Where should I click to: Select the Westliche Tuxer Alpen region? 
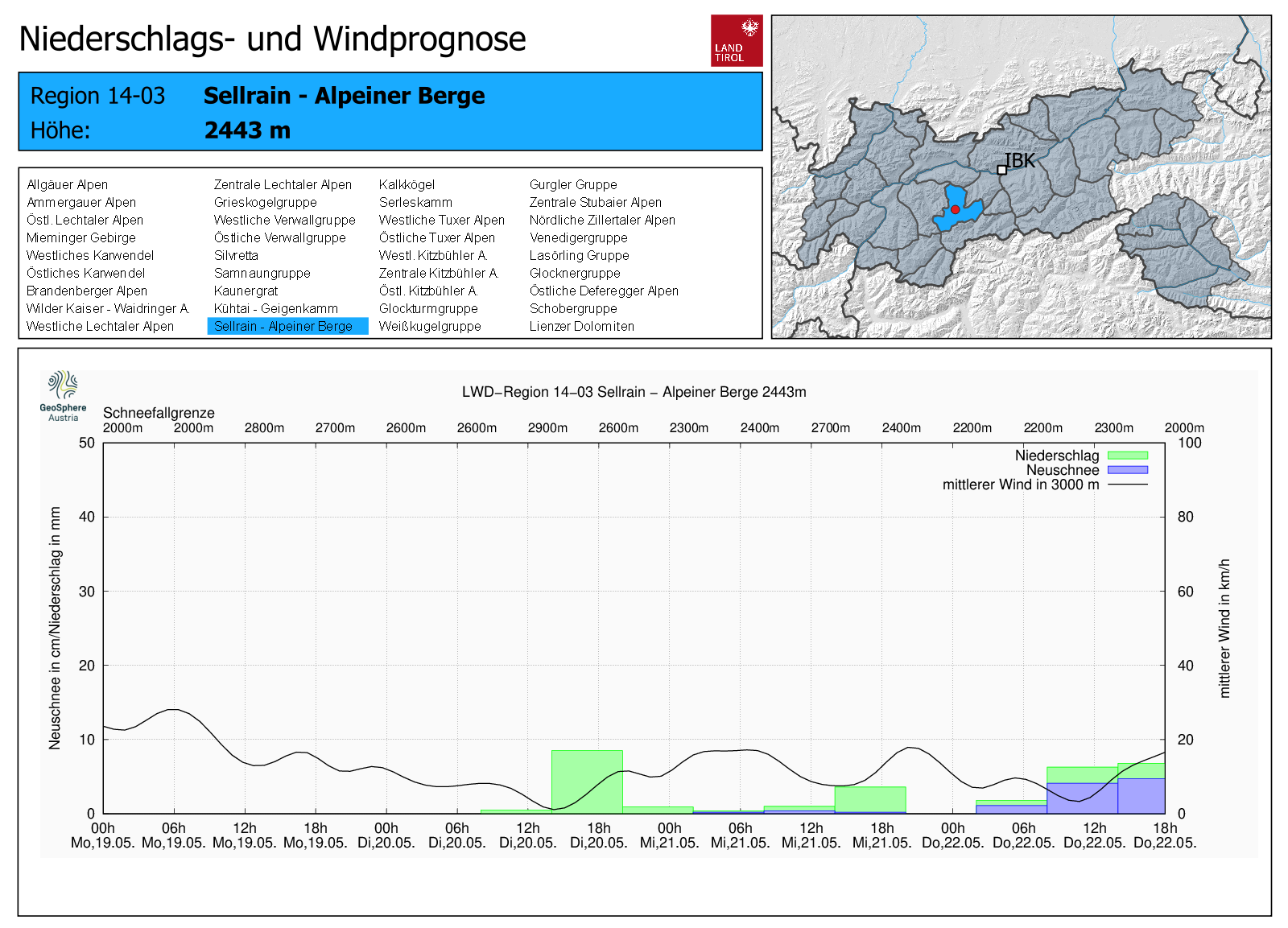coord(441,221)
